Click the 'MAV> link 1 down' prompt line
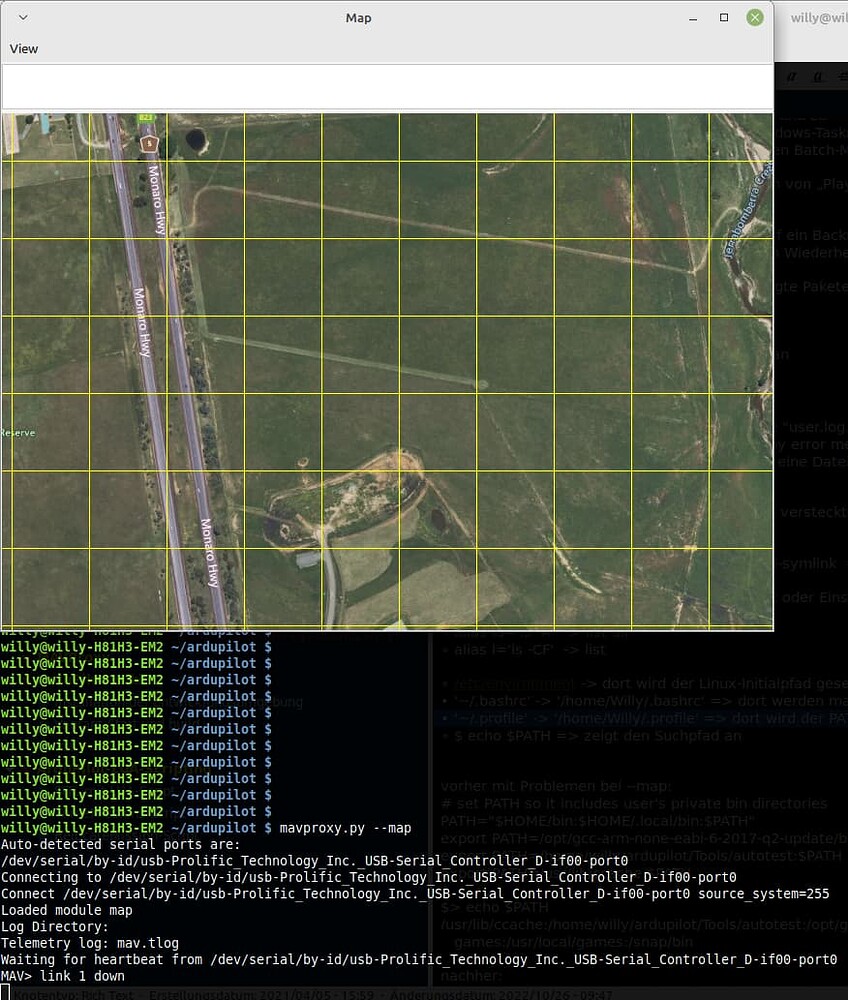Screen dimensions: 848x1000 [x=63, y=976]
